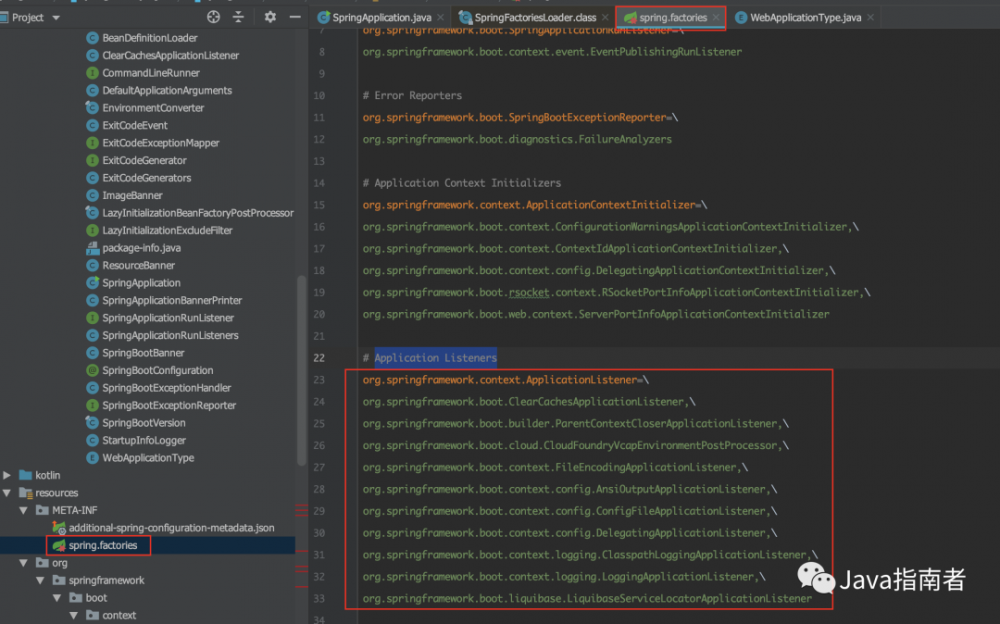Collapse the META-INF folder

23,510
